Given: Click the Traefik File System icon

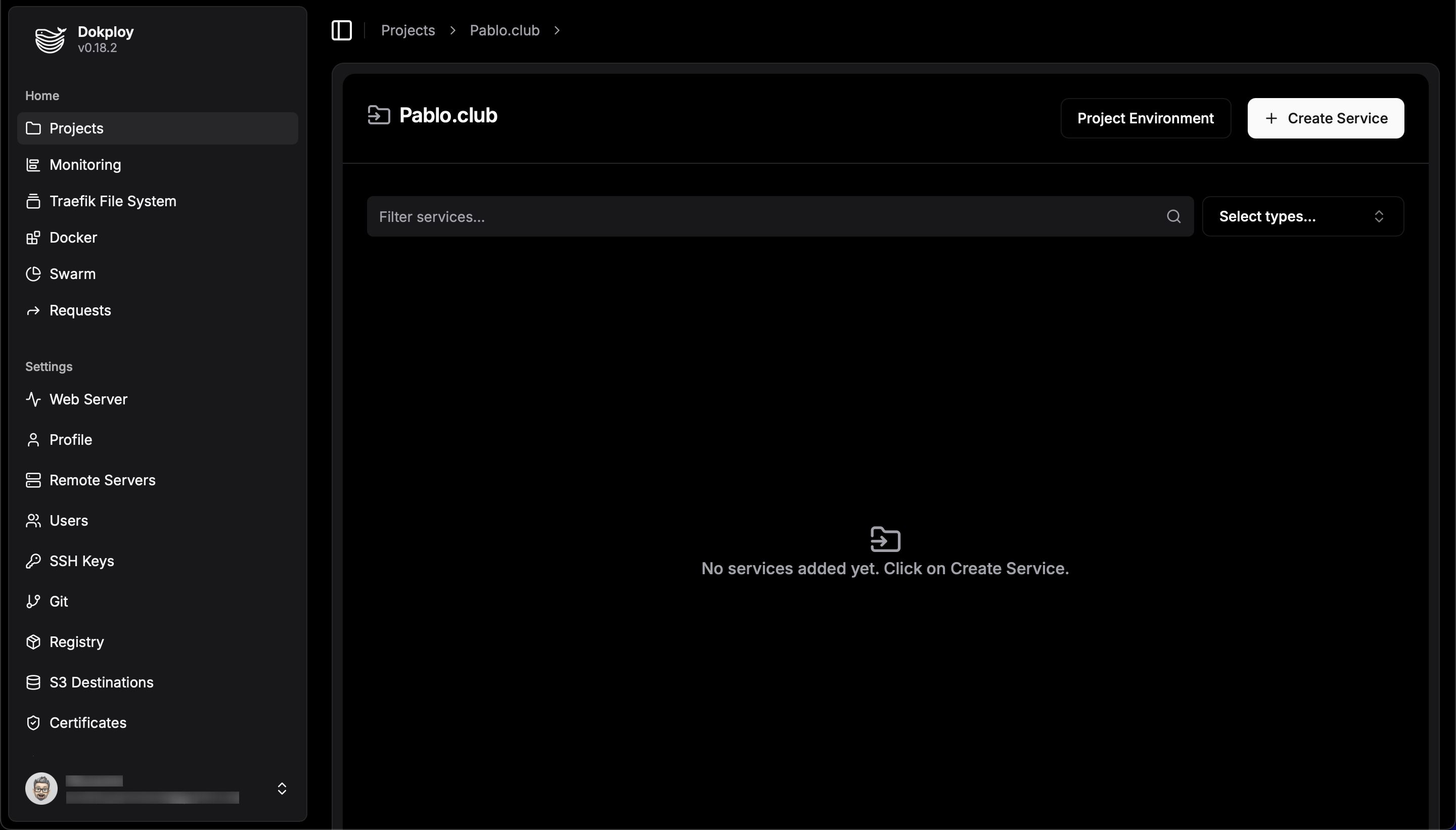Looking at the screenshot, I should (33, 201).
